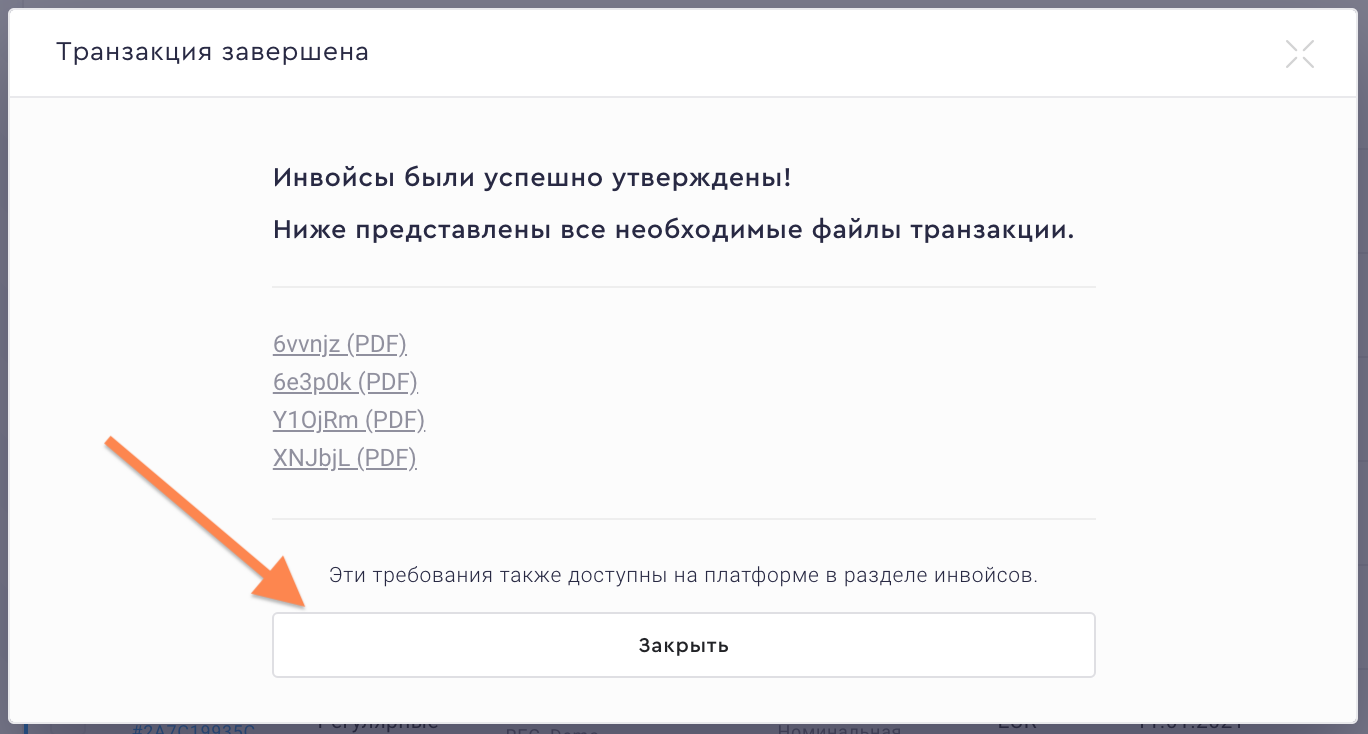1368x734 pixels.
Task: Open the 6e3p0k PDF link
Action: 345,381
